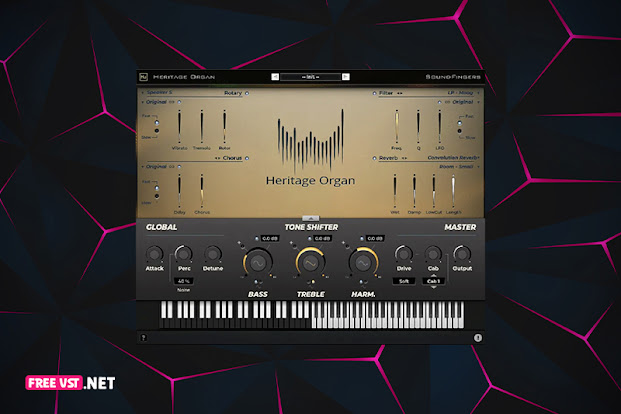Click the Soft drive mode button
The width and height of the screenshot is (621, 414).
404,281
